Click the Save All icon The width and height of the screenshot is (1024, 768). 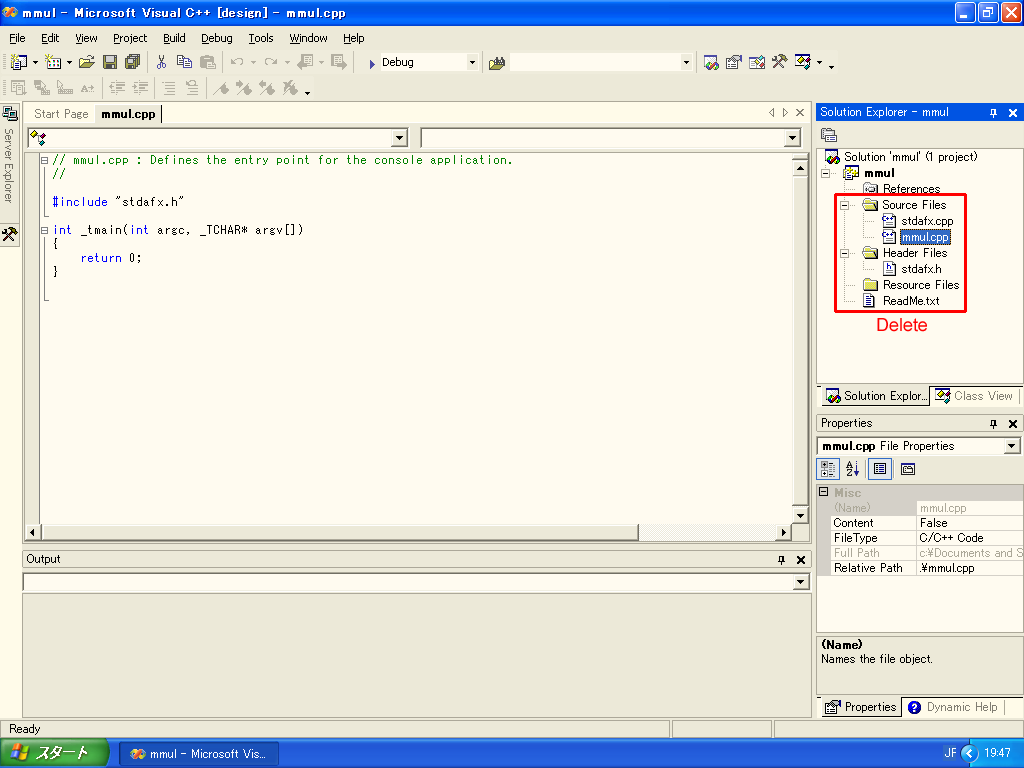point(133,63)
